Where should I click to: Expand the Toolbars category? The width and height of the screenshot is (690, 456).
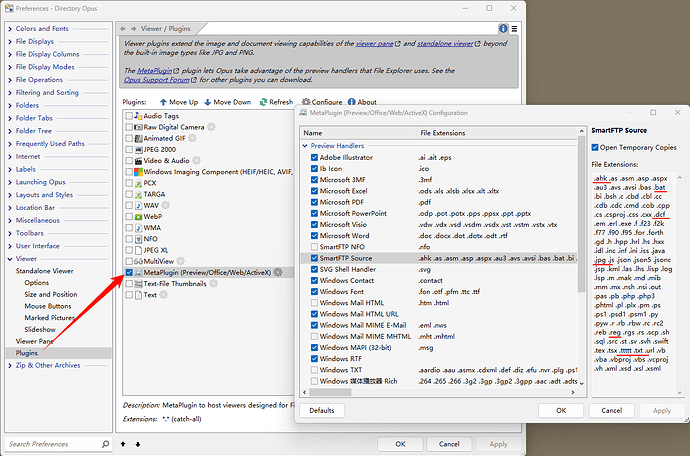click(10, 233)
